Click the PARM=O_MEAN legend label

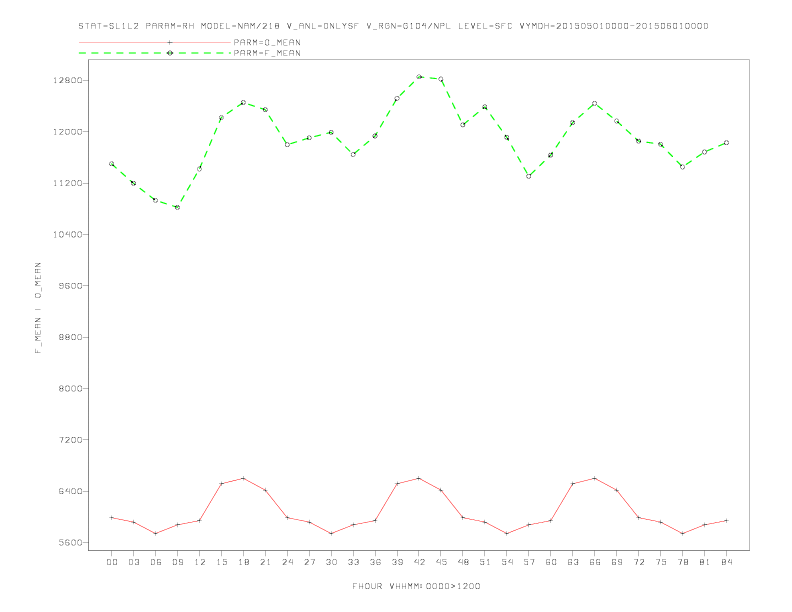[x=267, y=42]
